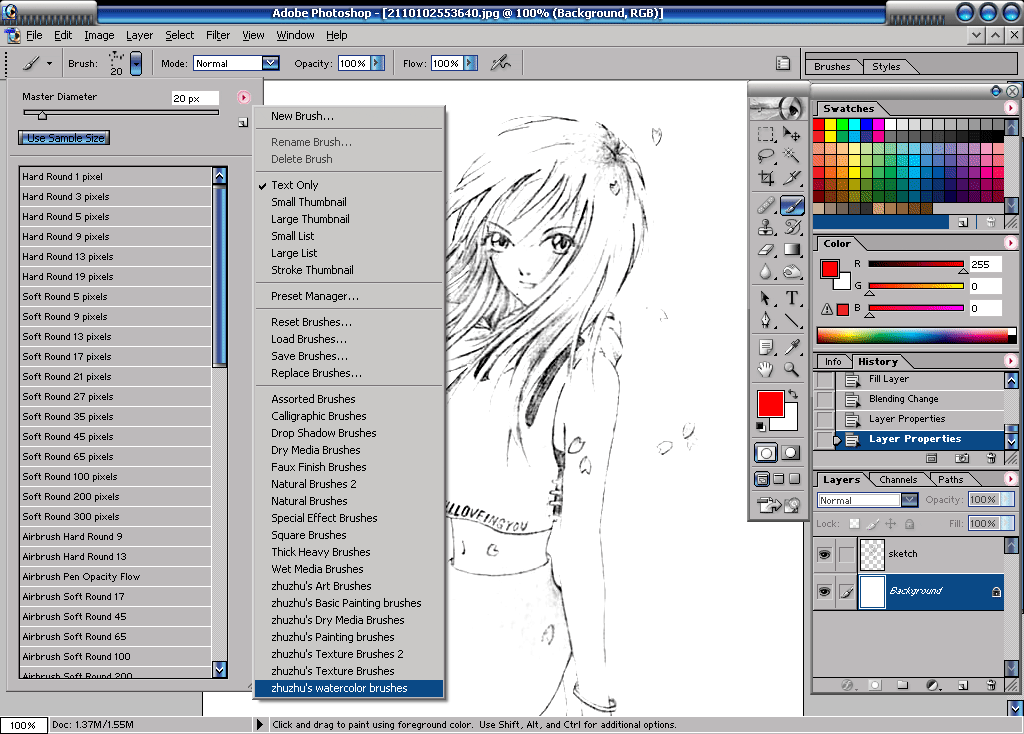Select the Crop tool
1024x734 pixels.
pyautogui.click(x=766, y=178)
